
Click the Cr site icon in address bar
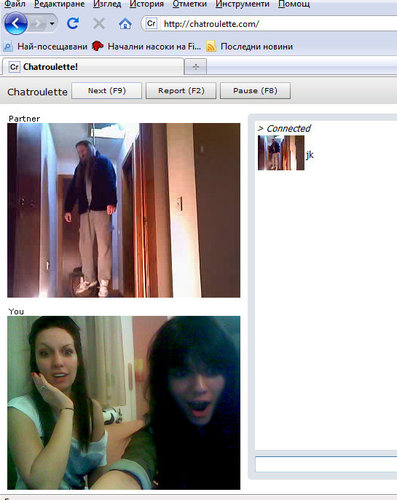pyautogui.click(x=151, y=24)
